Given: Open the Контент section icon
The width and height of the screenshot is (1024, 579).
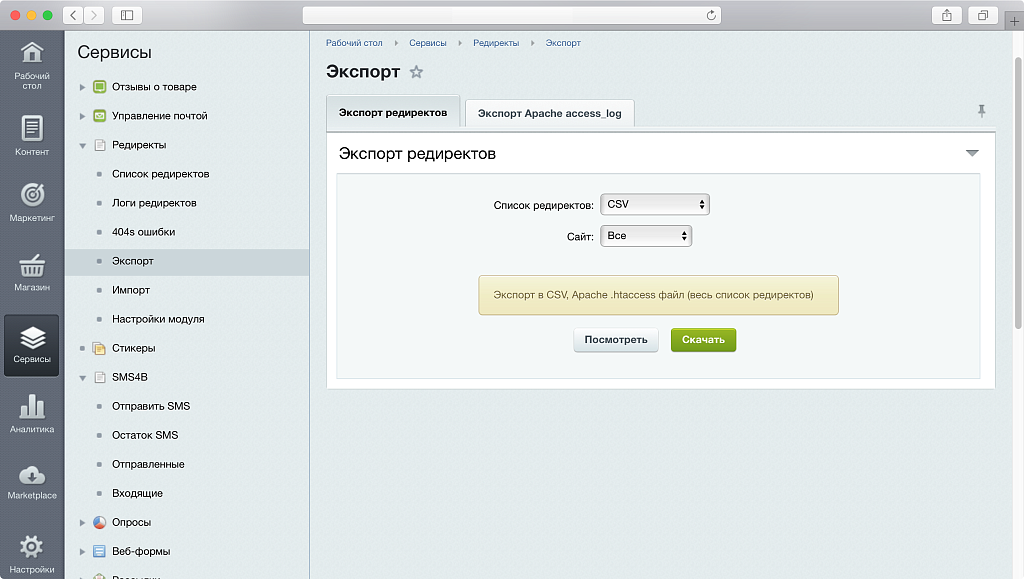Looking at the screenshot, I should click(32, 136).
